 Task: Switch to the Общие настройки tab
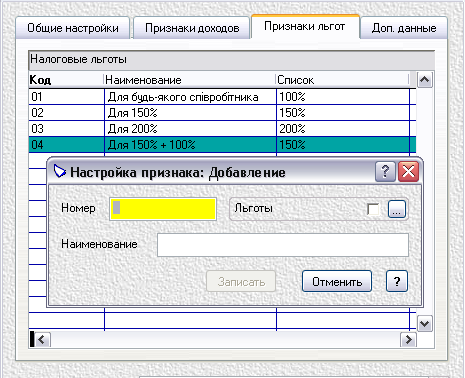73,28
